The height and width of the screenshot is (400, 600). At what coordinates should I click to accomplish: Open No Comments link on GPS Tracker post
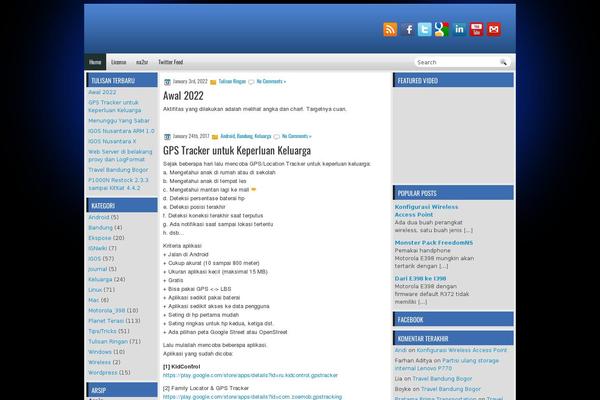coord(297,136)
